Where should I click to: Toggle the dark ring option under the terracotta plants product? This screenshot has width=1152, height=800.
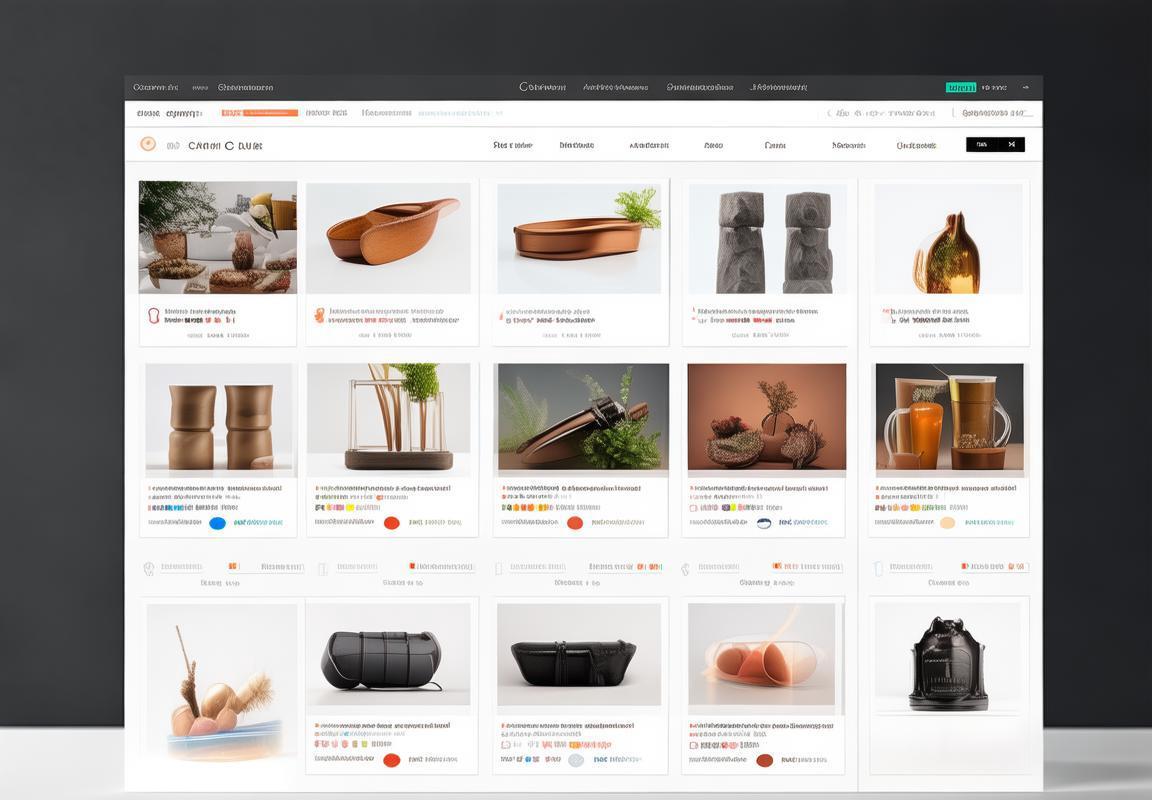(x=764, y=522)
